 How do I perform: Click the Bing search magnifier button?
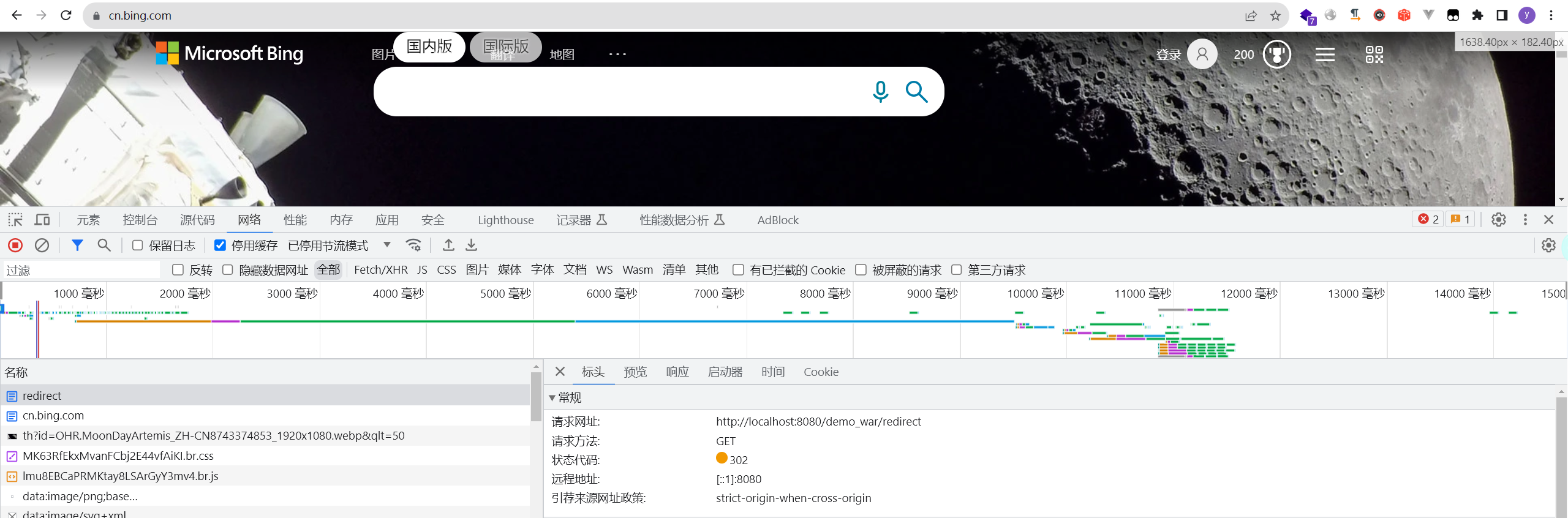point(916,92)
